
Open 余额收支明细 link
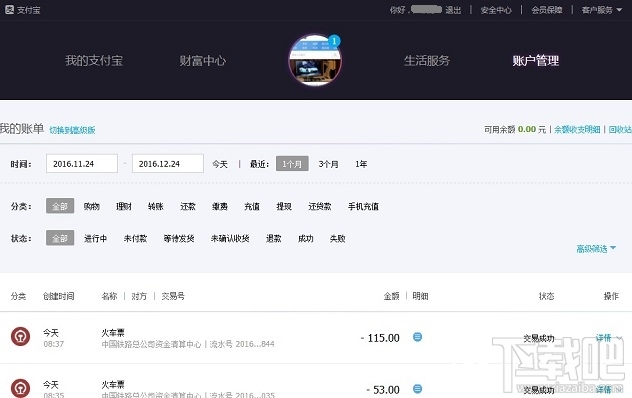click(x=577, y=129)
